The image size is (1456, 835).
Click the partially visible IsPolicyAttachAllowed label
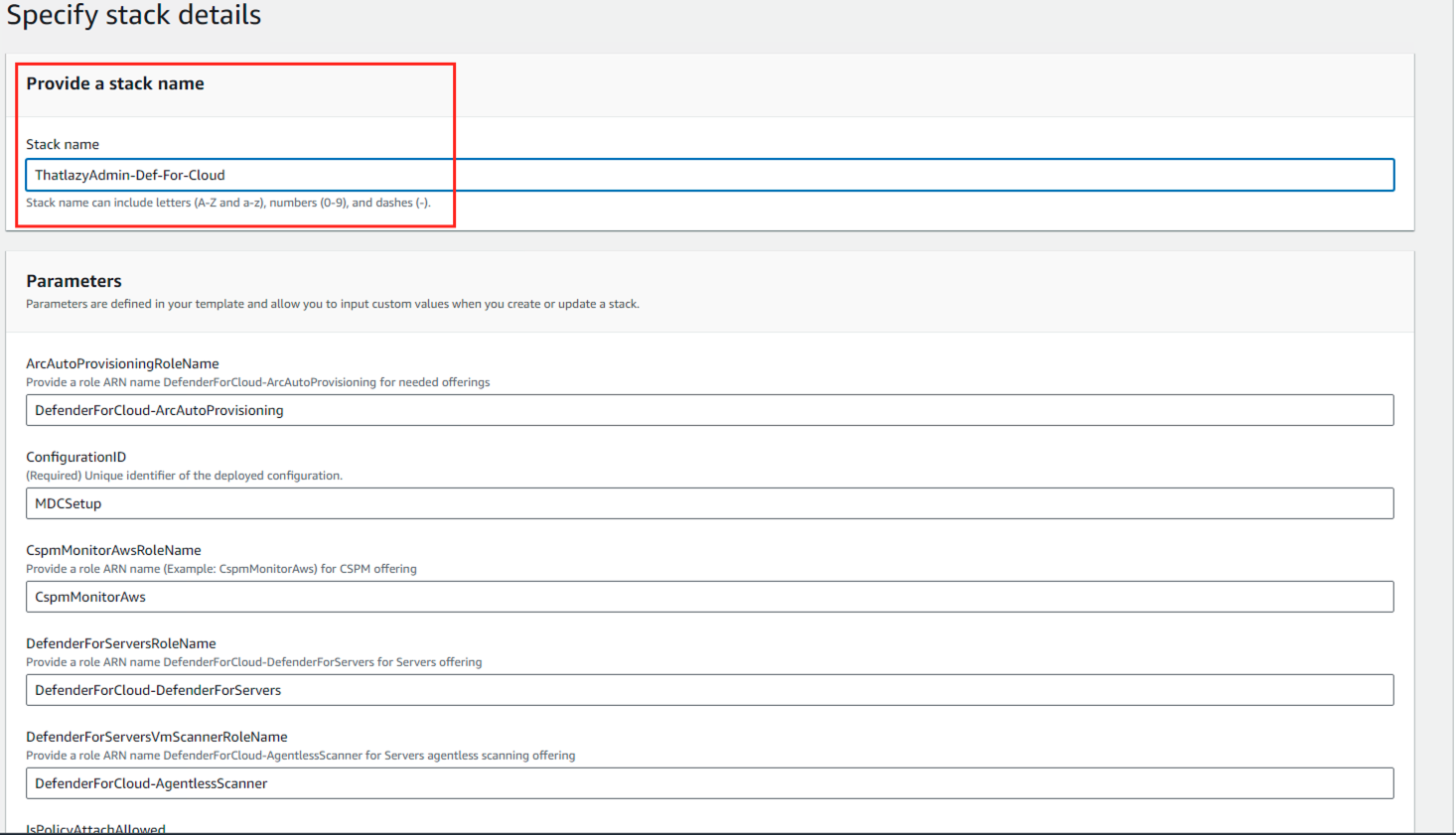pyautogui.click(x=95, y=828)
